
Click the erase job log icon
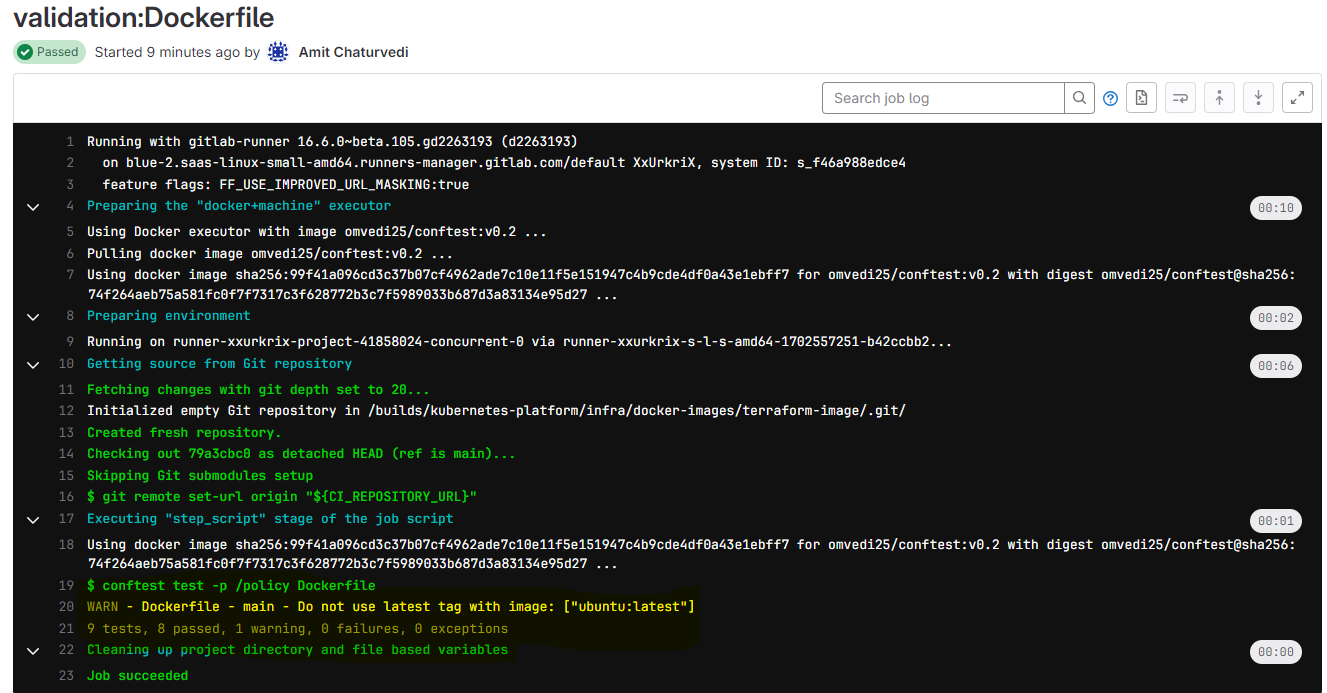point(1180,98)
